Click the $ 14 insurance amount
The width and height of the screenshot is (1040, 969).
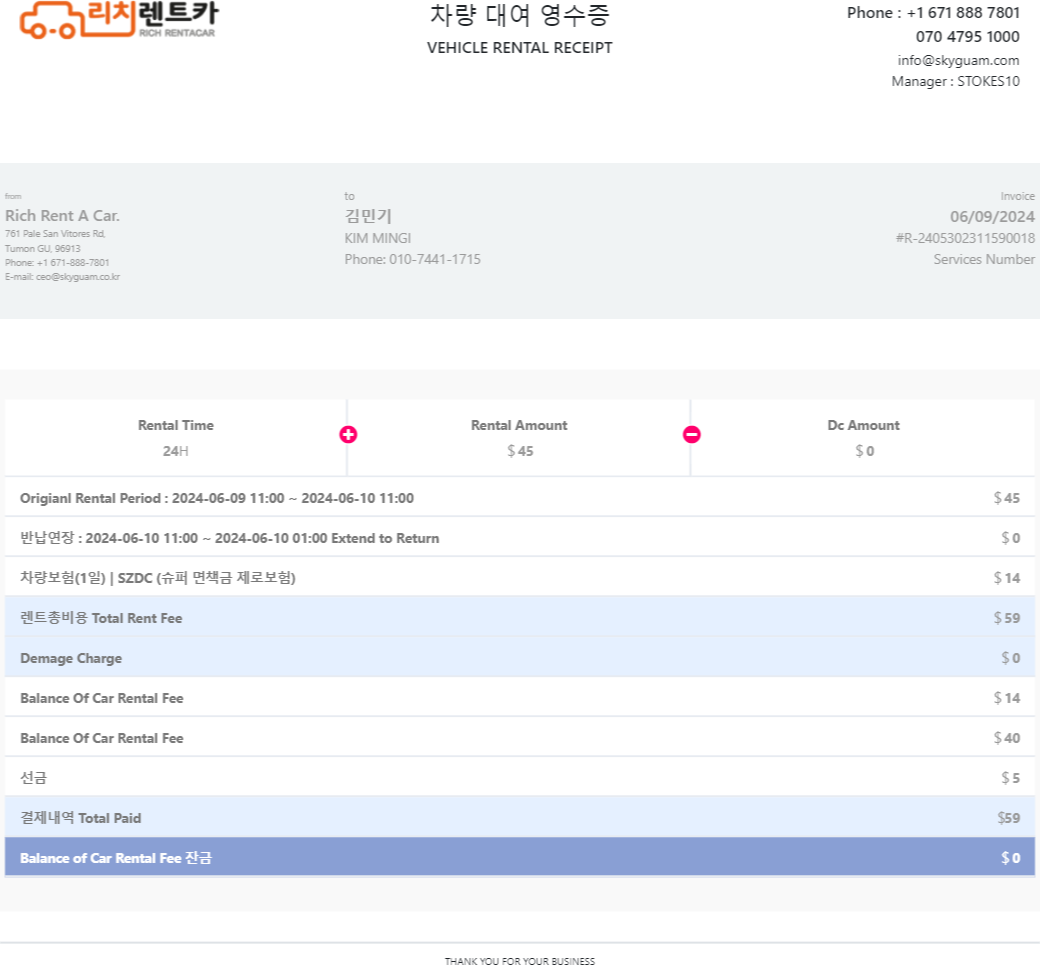pyautogui.click(x=1006, y=578)
